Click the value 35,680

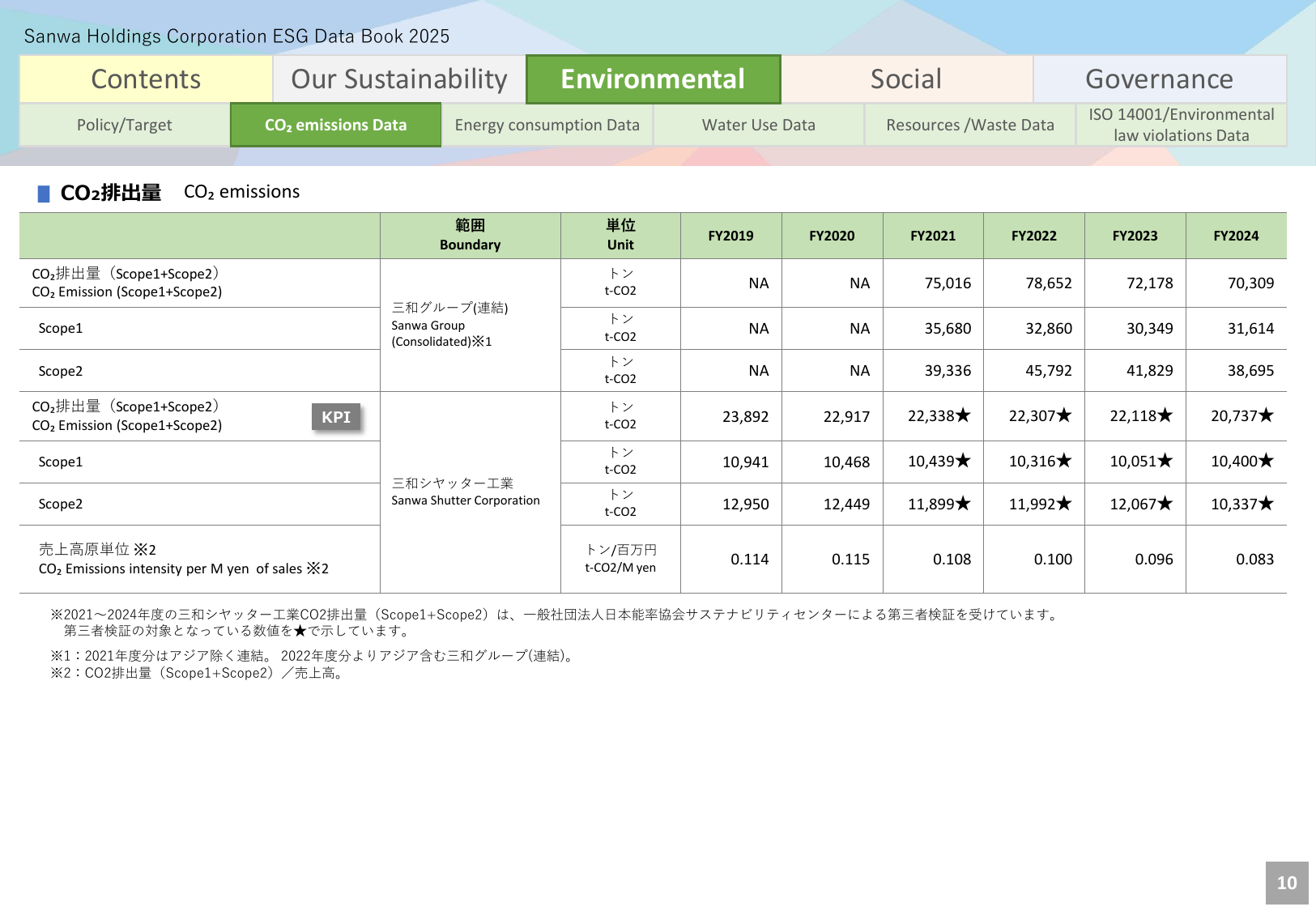coord(948,329)
